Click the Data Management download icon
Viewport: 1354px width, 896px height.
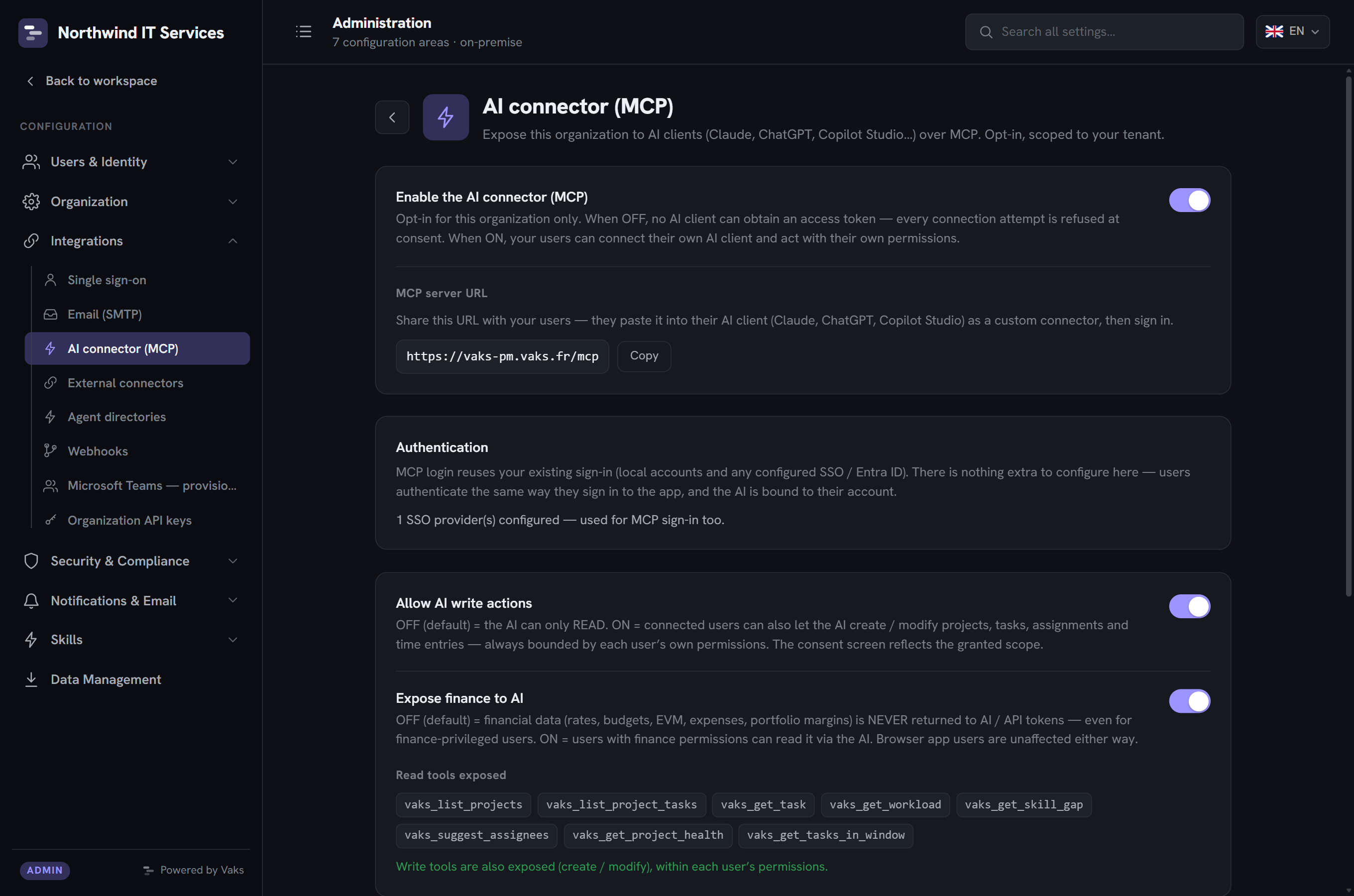tap(31, 679)
